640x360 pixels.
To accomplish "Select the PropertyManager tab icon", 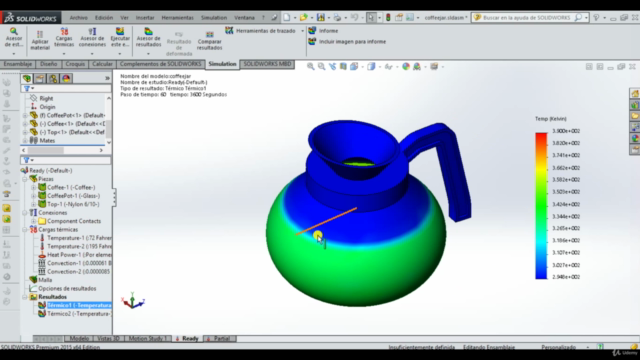I will (40, 78).
